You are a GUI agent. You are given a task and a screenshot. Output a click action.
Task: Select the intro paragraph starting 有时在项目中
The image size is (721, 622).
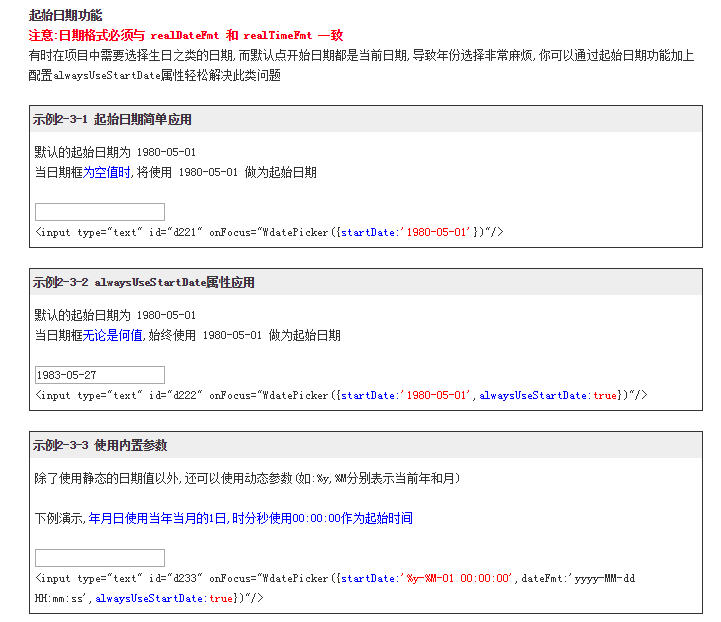[361, 56]
